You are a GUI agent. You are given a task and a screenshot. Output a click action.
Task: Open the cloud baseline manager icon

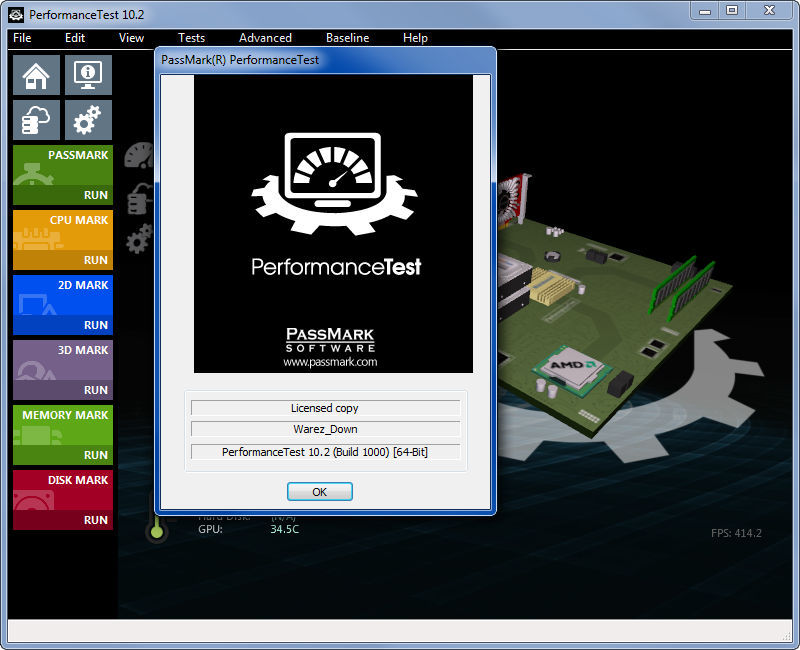click(36, 120)
